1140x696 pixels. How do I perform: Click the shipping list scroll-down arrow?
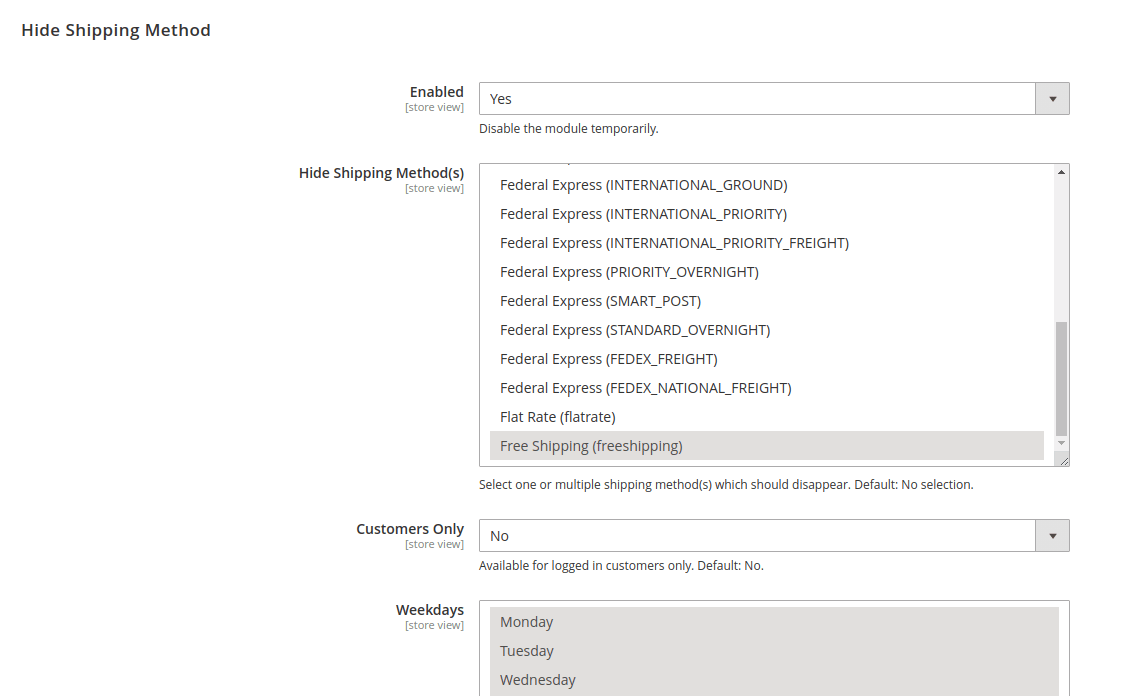[x=1061, y=443]
